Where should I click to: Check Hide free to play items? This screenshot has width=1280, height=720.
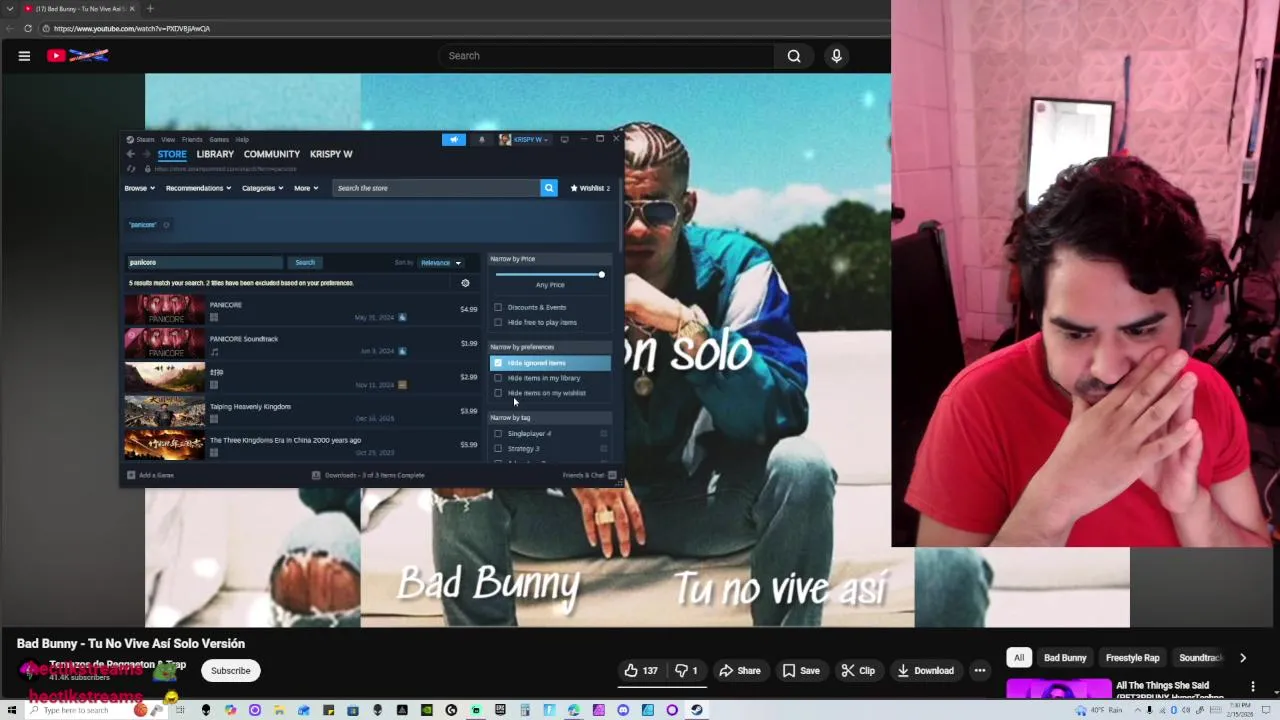pyautogui.click(x=498, y=322)
